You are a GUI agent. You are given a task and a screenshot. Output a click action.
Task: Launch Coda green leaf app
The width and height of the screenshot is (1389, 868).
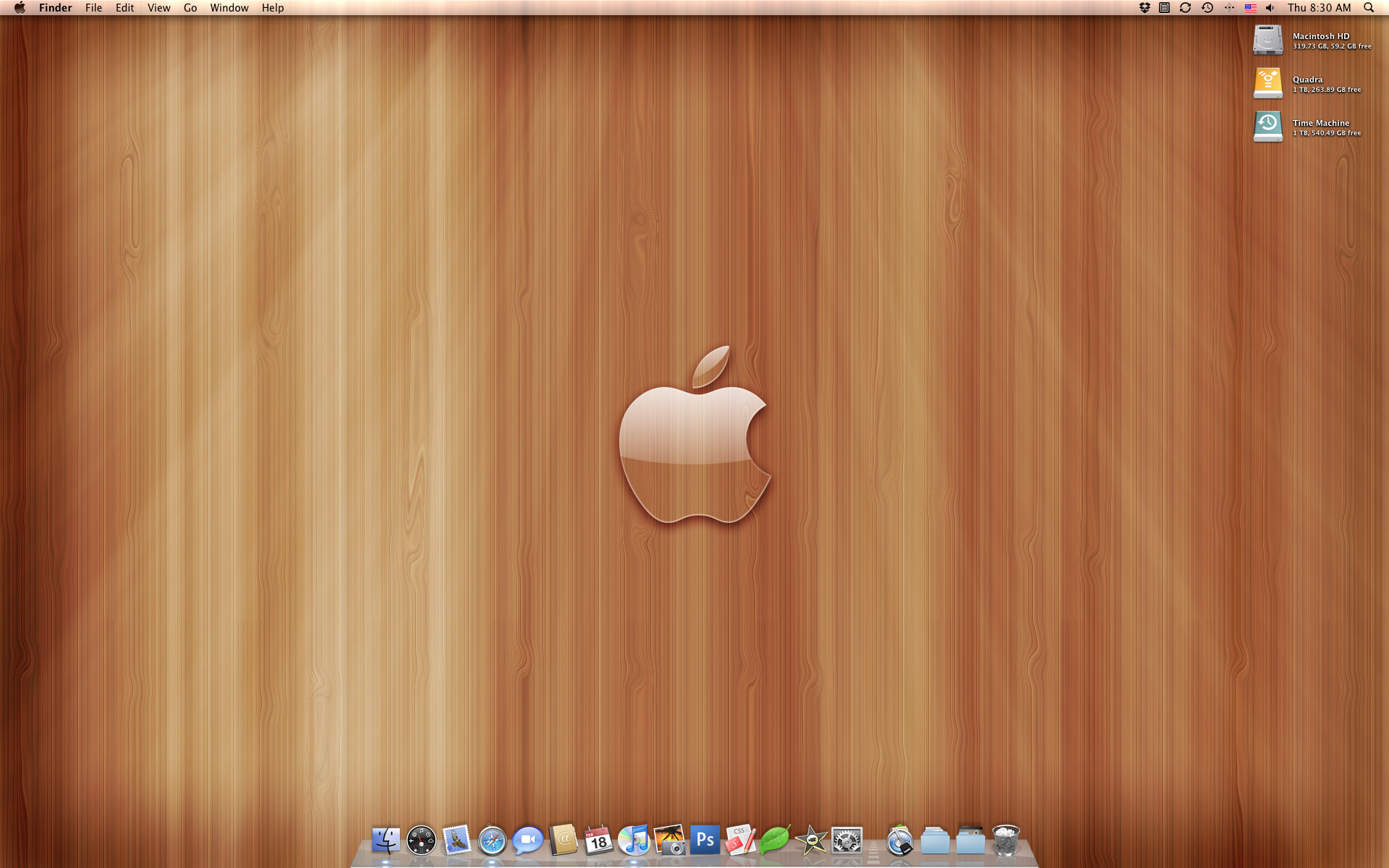[776, 841]
